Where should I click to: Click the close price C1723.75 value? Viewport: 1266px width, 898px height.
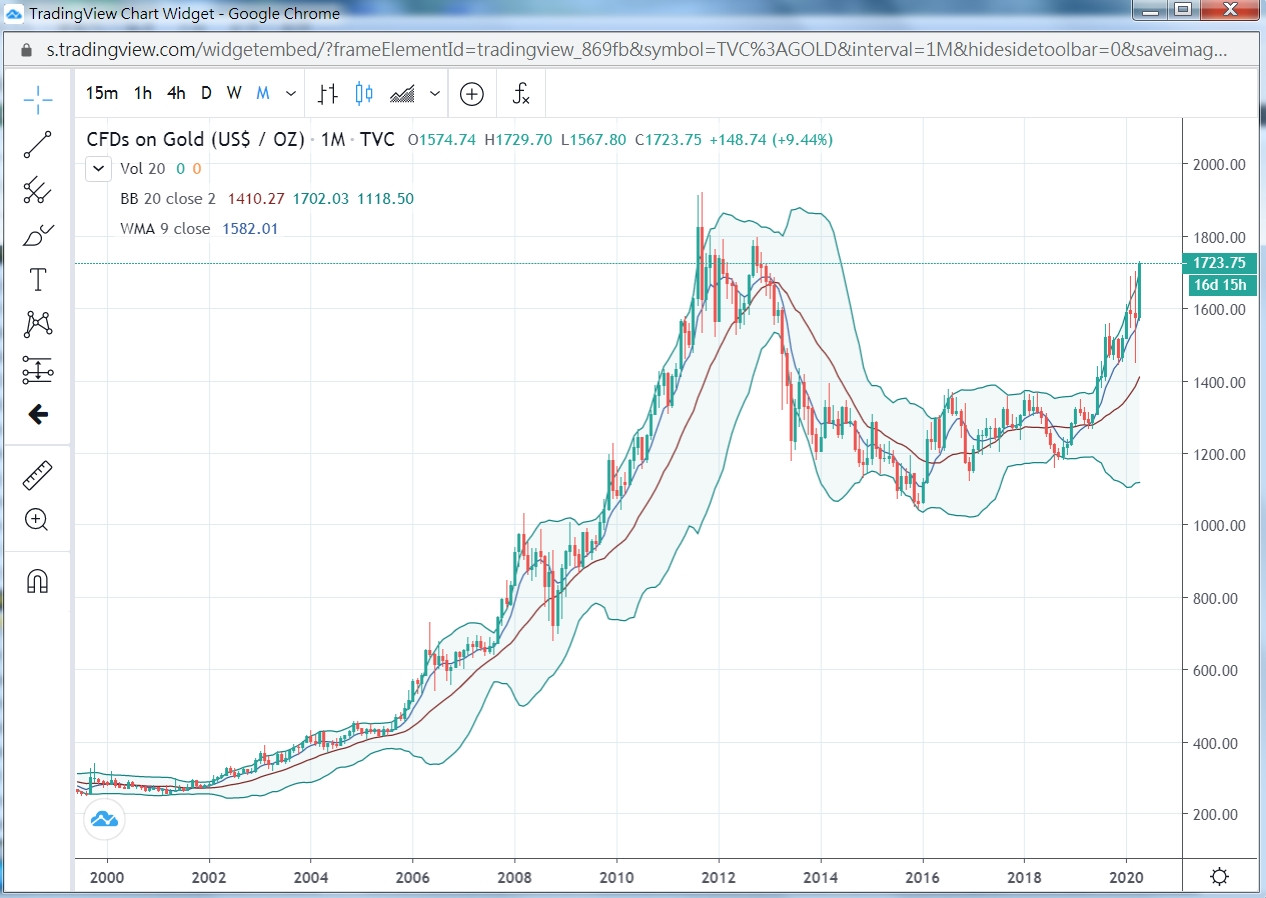click(x=668, y=140)
